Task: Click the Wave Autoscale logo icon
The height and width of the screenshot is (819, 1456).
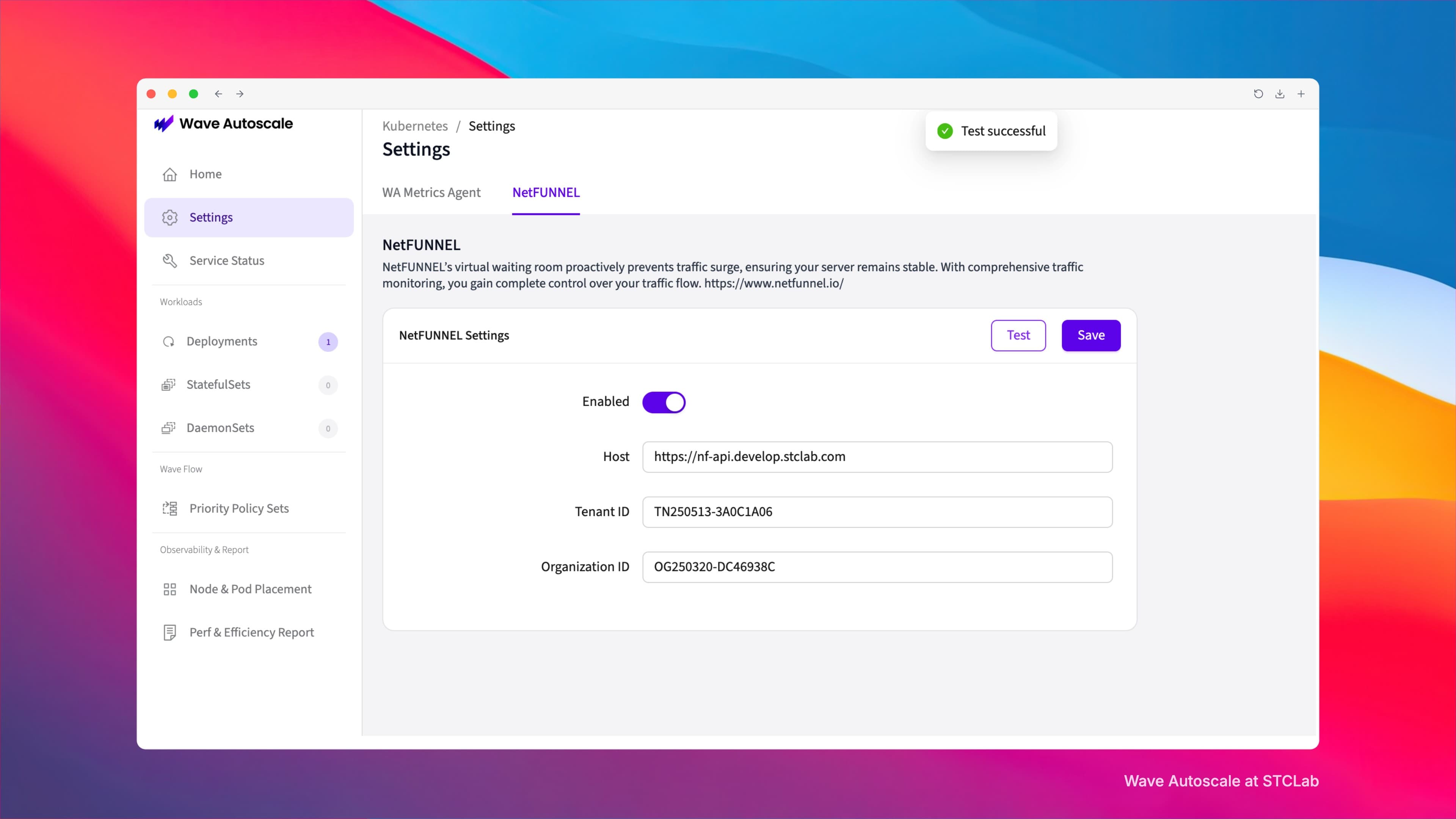Action: click(x=164, y=123)
